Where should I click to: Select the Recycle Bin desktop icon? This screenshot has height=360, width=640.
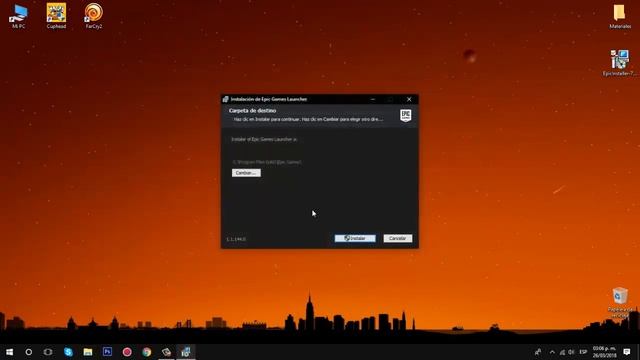tap(620, 302)
